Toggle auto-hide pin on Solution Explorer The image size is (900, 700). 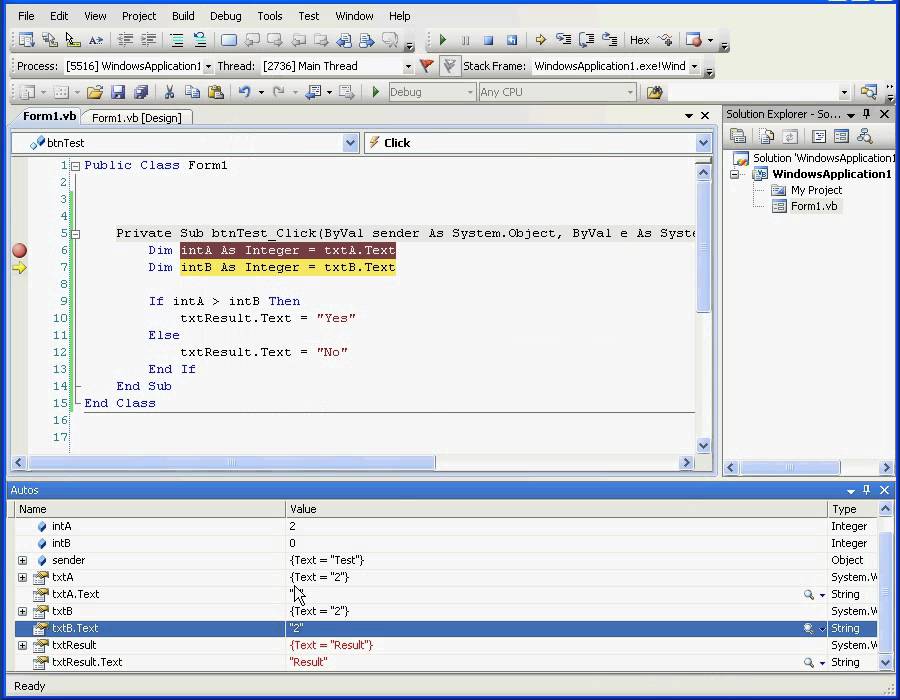pyautogui.click(x=867, y=114)
